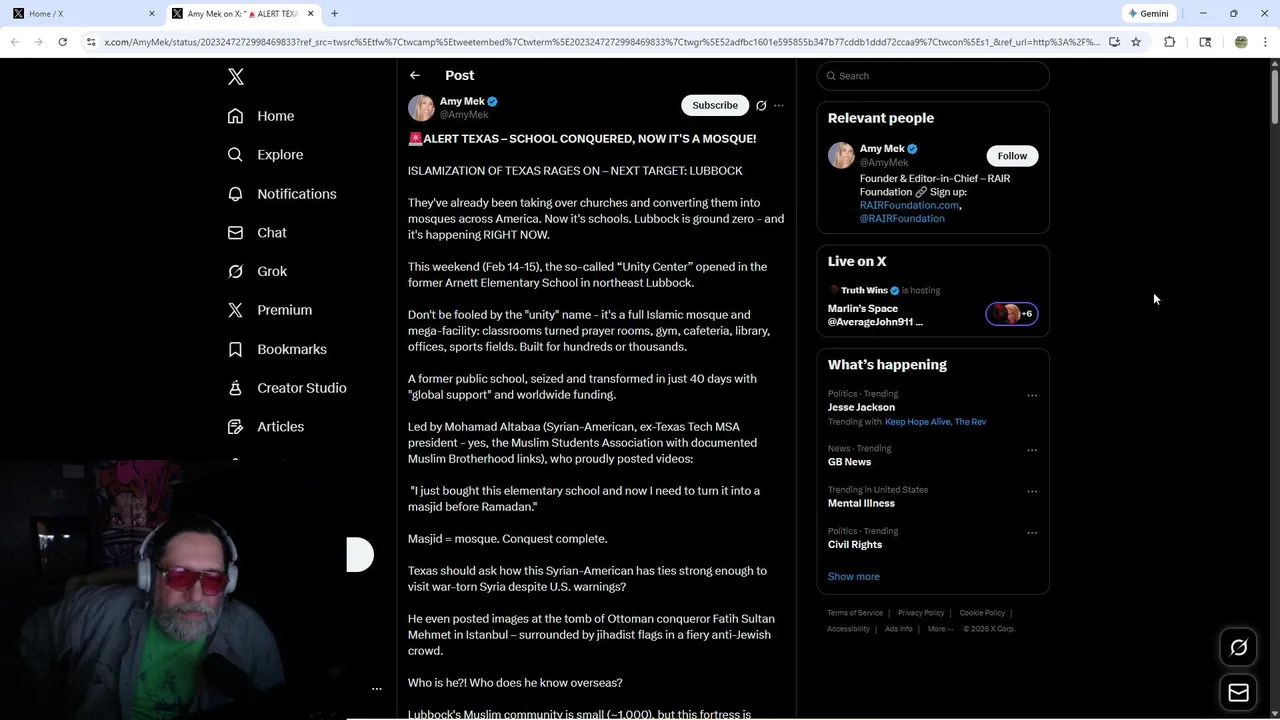Close the Home / X browser tab

click(152, 14)
